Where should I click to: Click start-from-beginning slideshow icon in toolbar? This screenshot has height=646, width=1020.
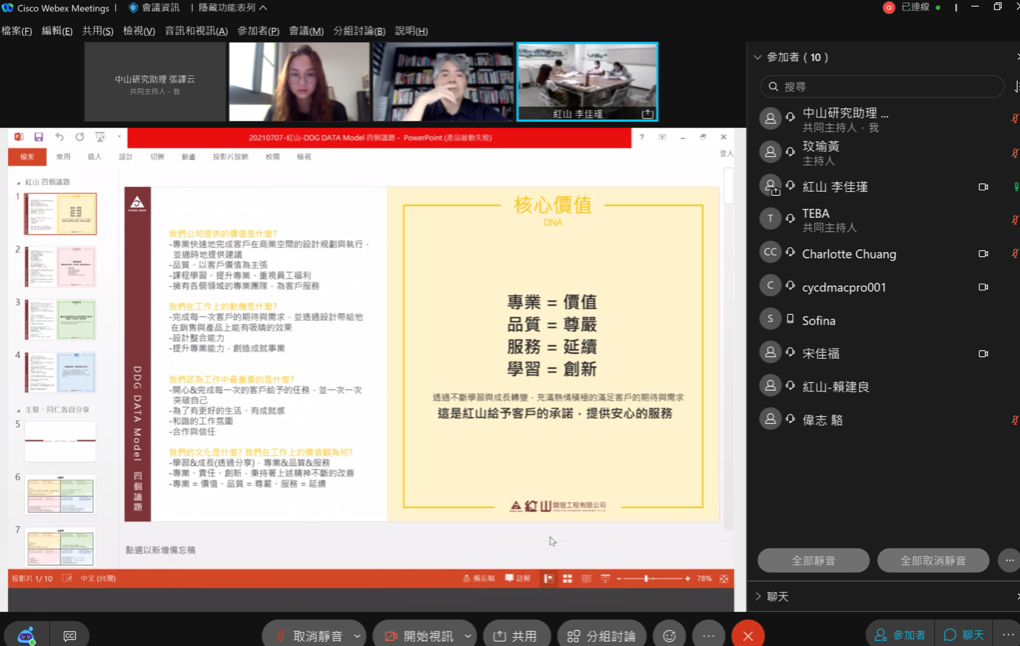coord(100,137)
